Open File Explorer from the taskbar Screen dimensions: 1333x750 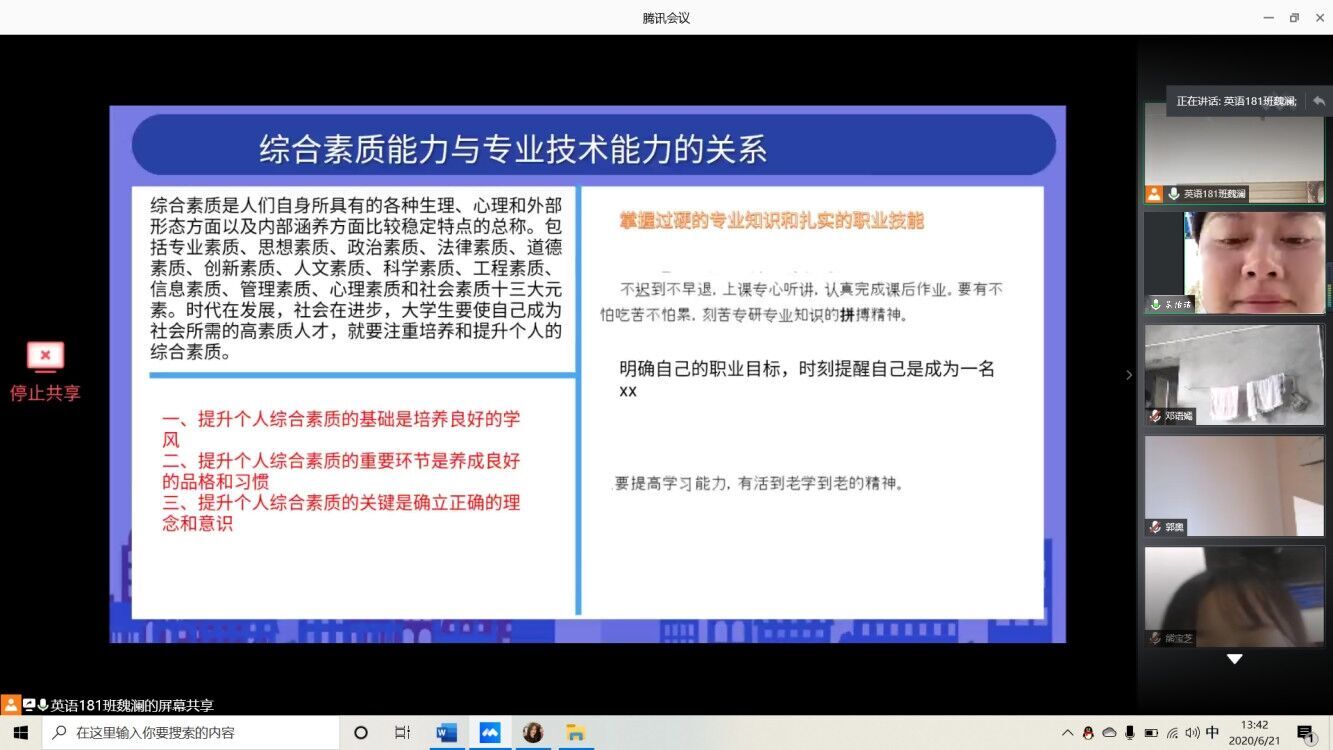575,732
